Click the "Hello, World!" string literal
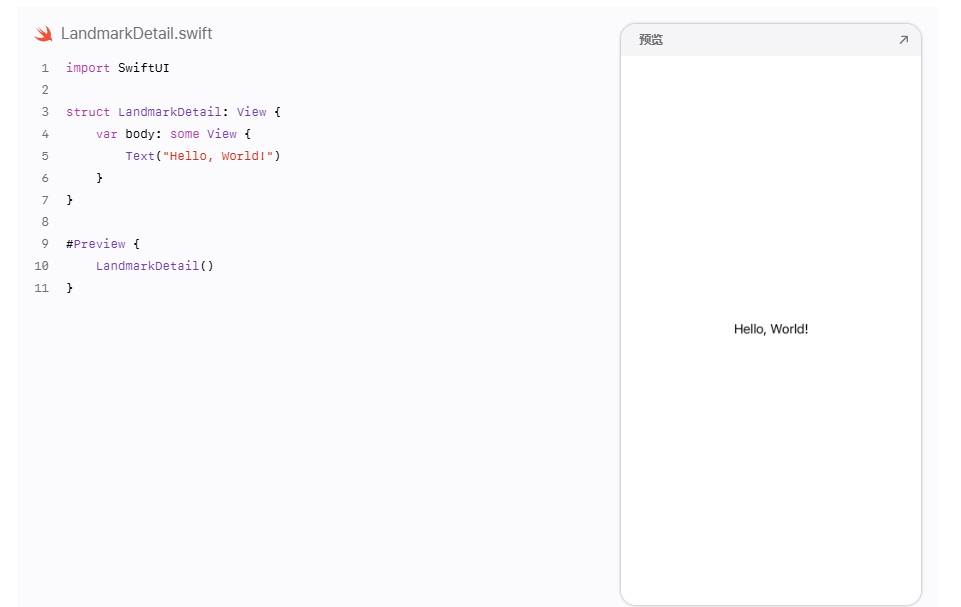This screenshot has height=607, width=961. point(218,156)
